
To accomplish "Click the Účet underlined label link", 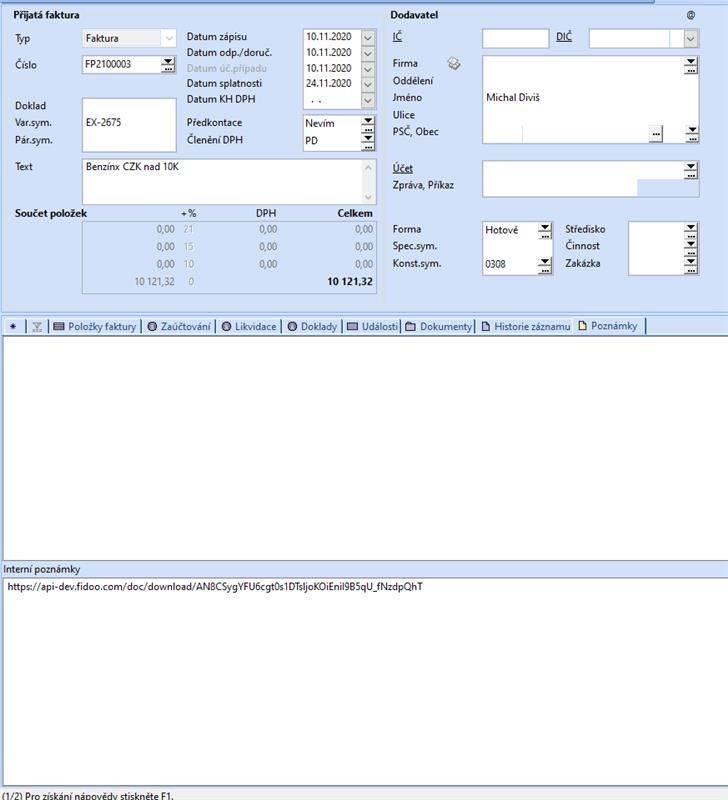I will (x=403, y=168).
